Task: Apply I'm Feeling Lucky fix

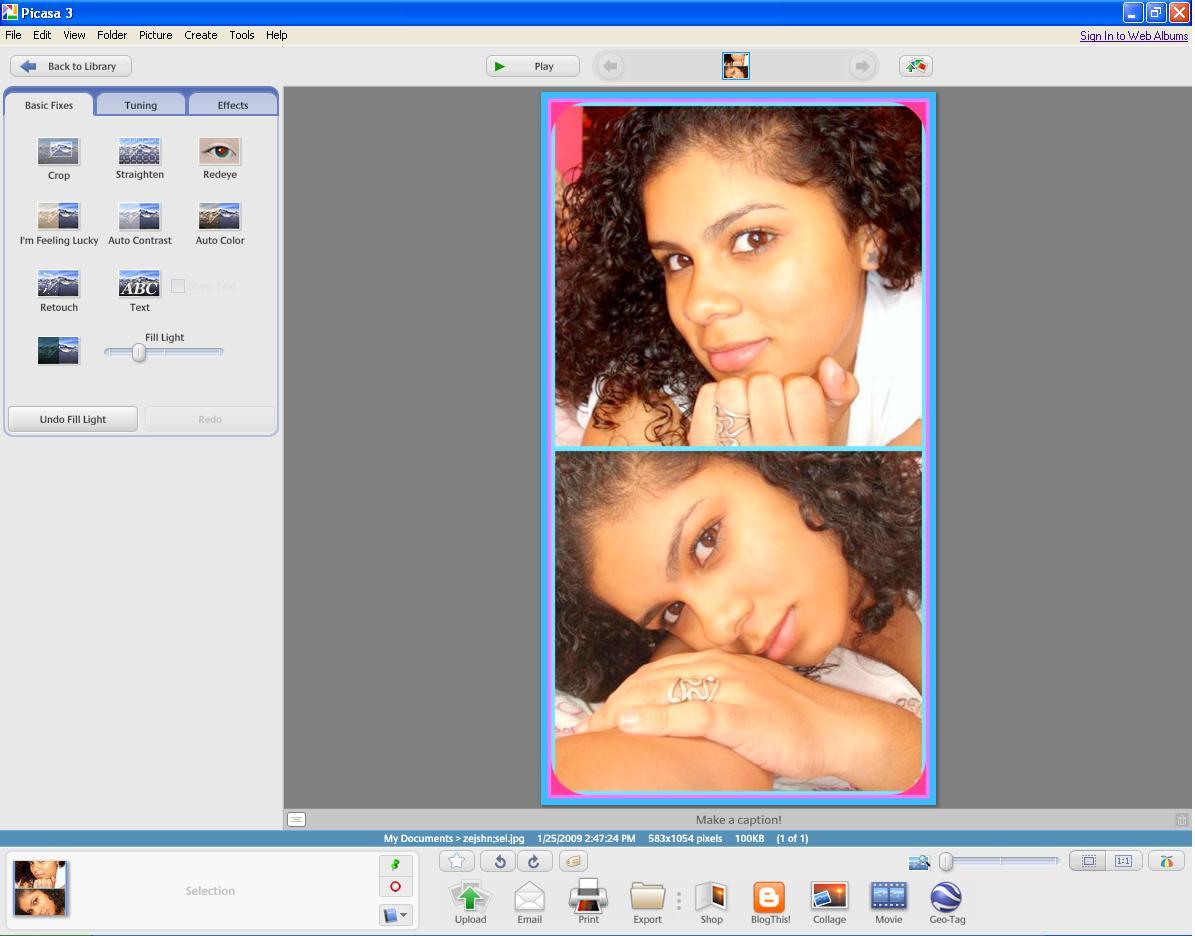Action: coord(59,216)
